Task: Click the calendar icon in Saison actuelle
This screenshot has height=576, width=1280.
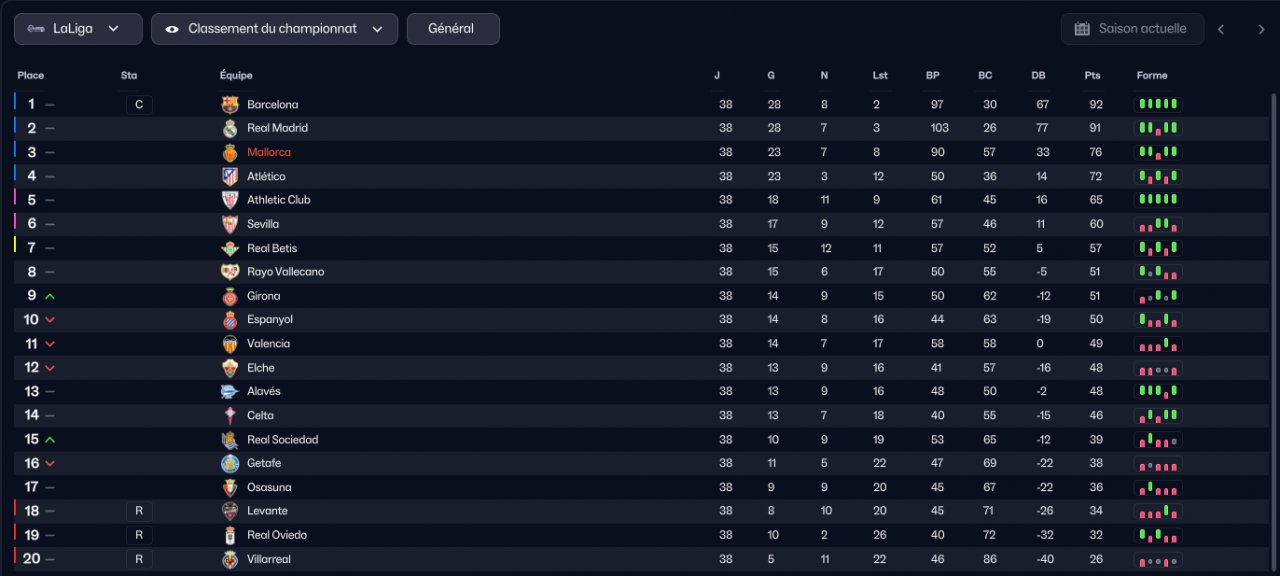Action: click(1082, 29)
